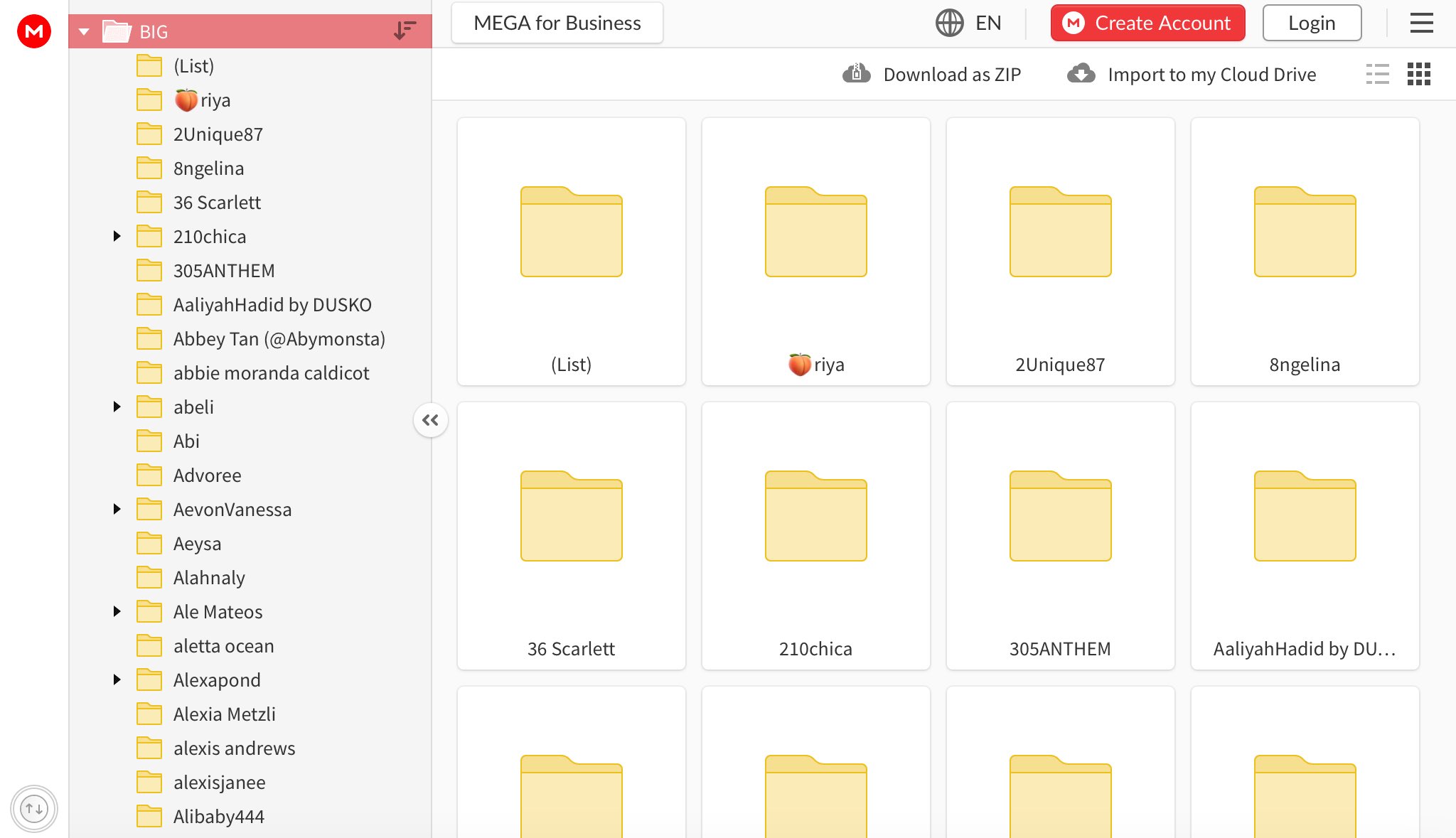
Task: Open the hamburger main menu
Action: (x=1421, y=23)
